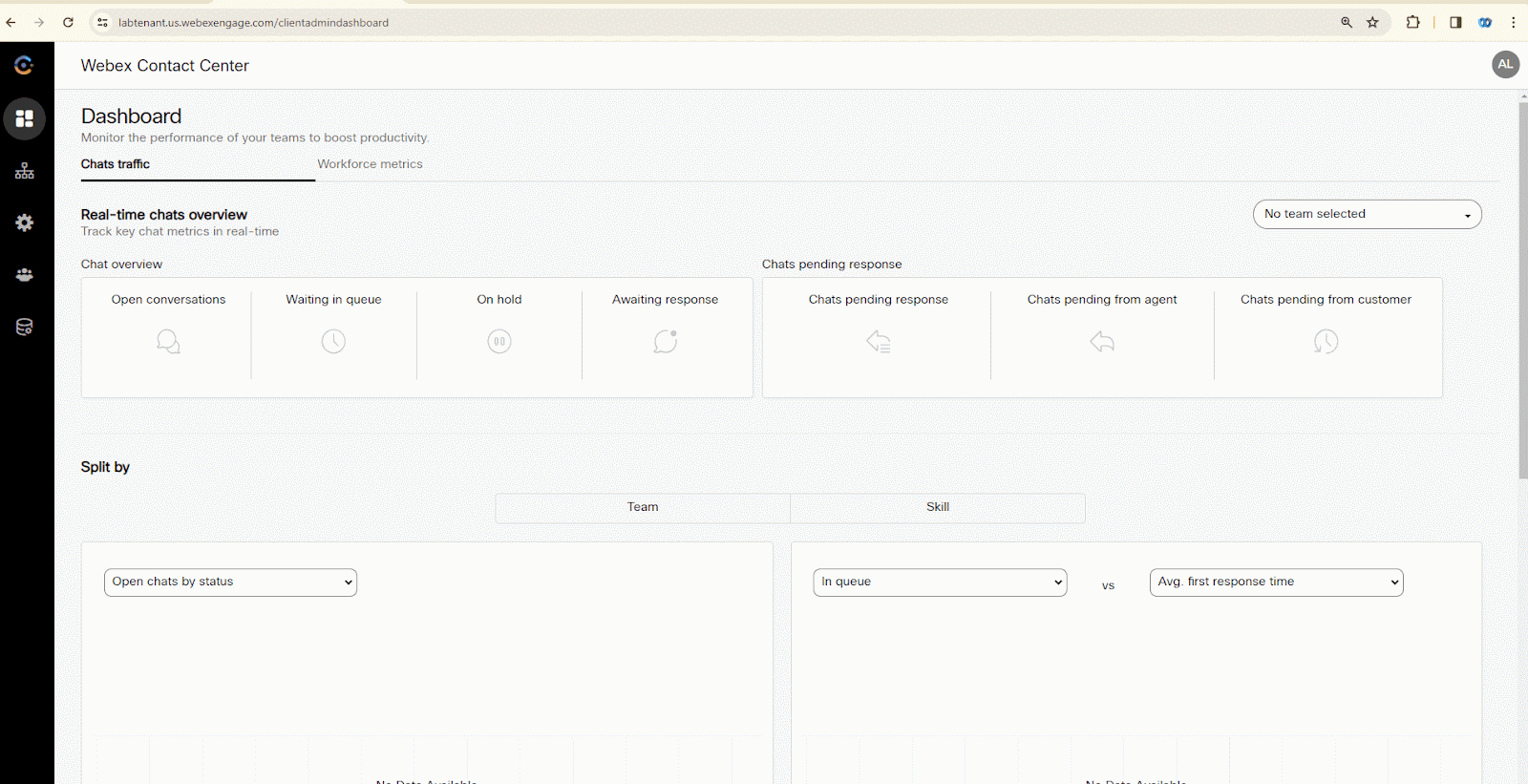Click the Real-time chats overview heading
The image size is (1528, 784).
coord(163,215)
